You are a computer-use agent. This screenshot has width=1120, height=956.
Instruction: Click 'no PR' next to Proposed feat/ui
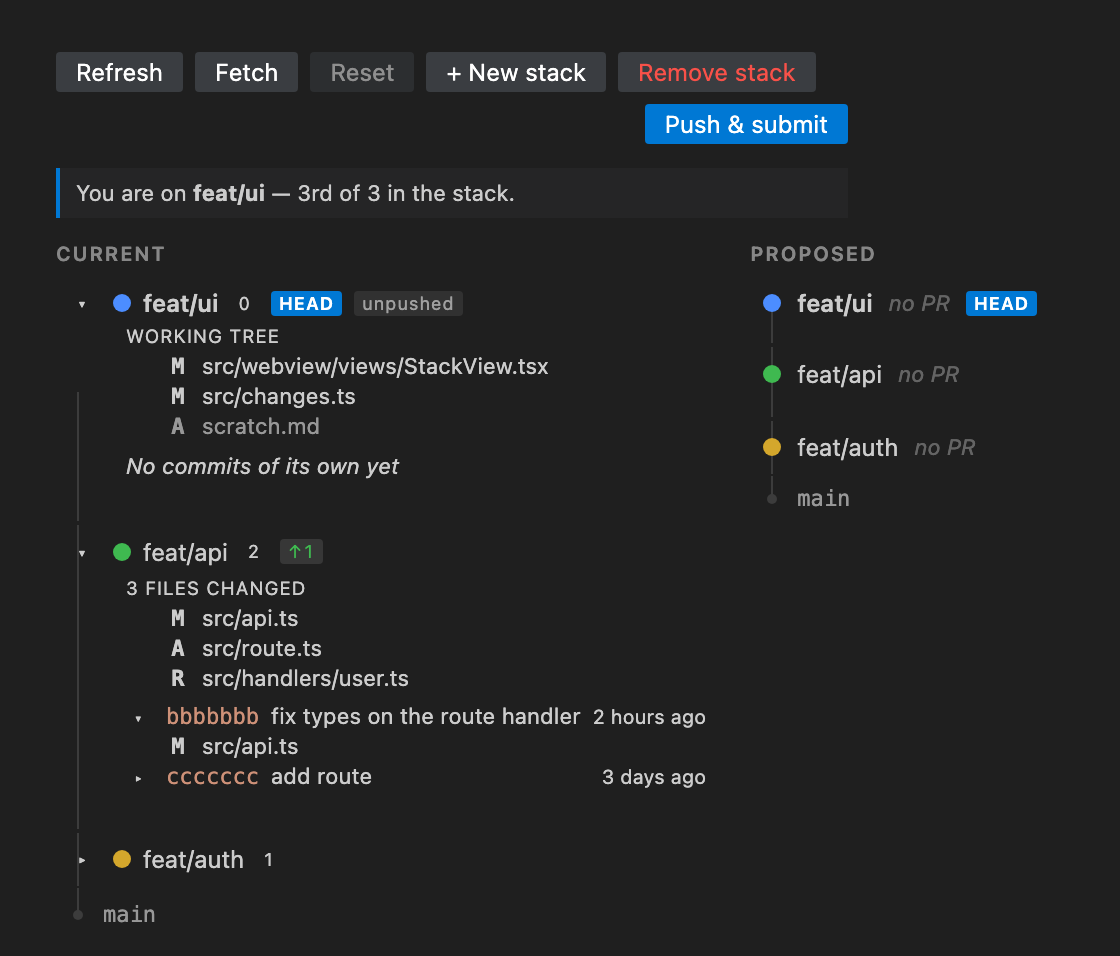point(919,304)
